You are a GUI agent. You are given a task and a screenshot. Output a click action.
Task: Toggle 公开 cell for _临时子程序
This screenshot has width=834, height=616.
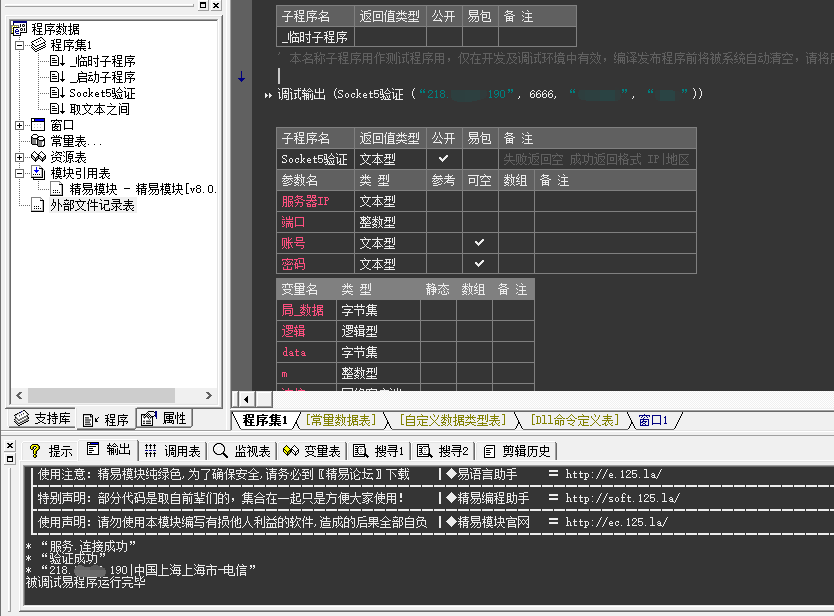(x=444, y=37)
